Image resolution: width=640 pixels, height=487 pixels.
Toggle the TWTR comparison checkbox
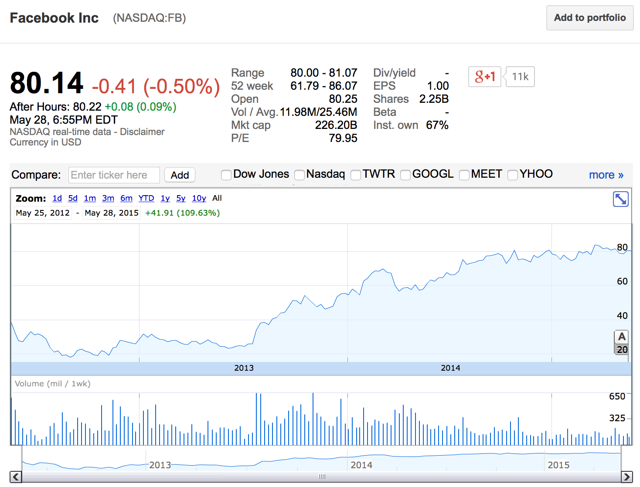[x=356, y=175]
